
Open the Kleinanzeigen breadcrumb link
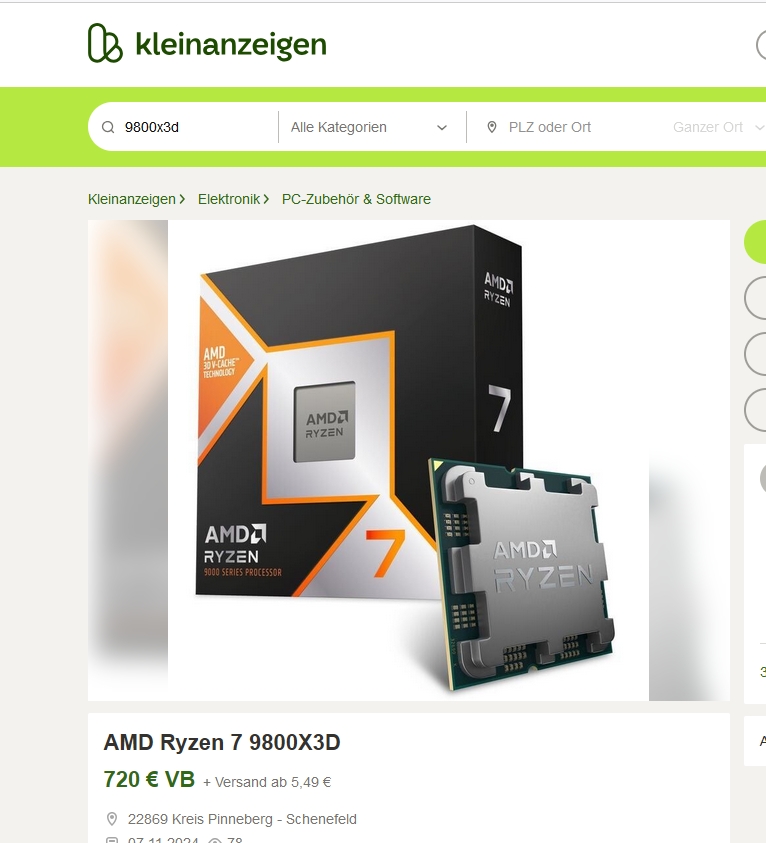132,199
